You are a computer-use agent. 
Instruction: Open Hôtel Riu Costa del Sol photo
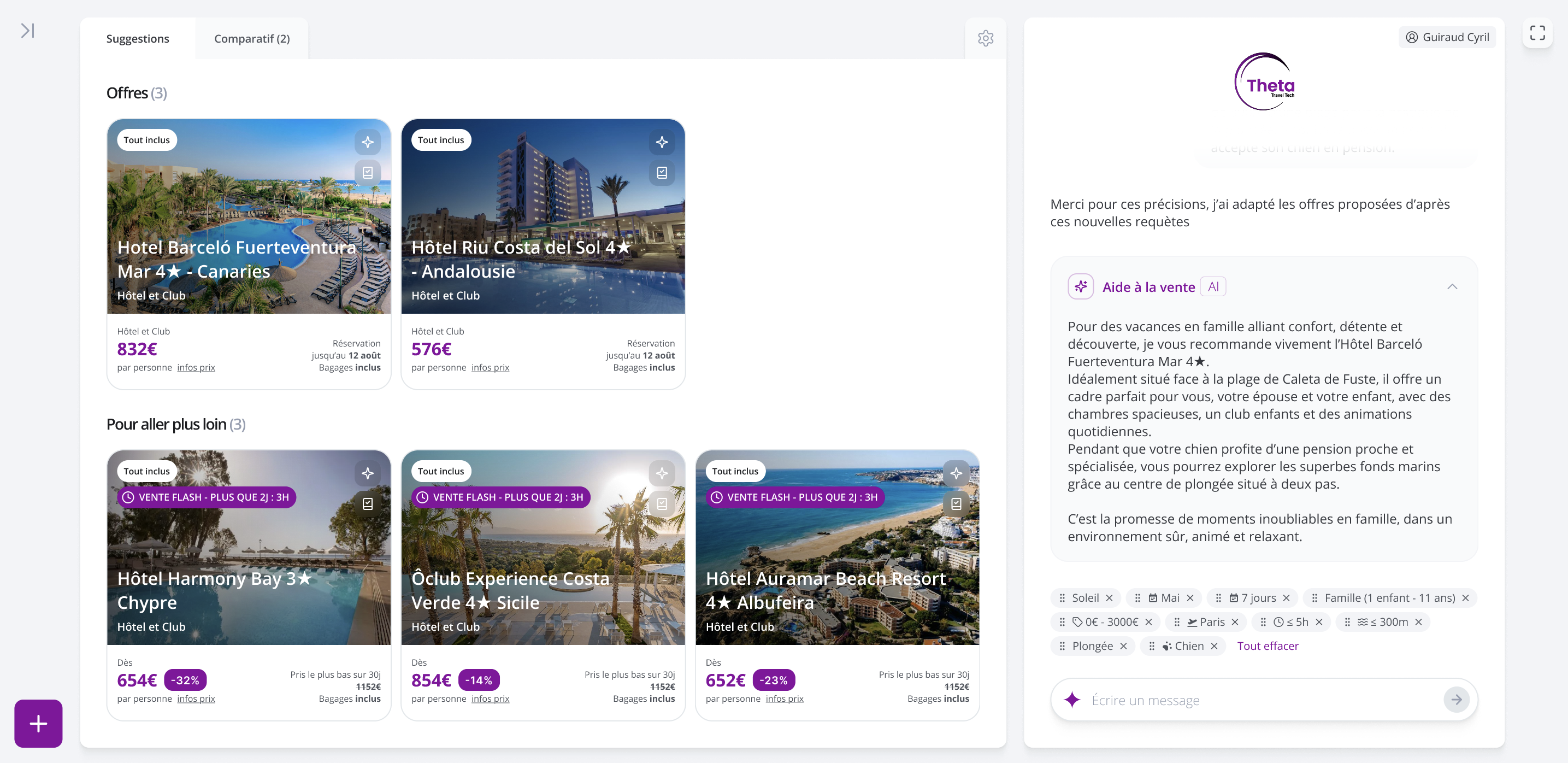coord(543,216)
